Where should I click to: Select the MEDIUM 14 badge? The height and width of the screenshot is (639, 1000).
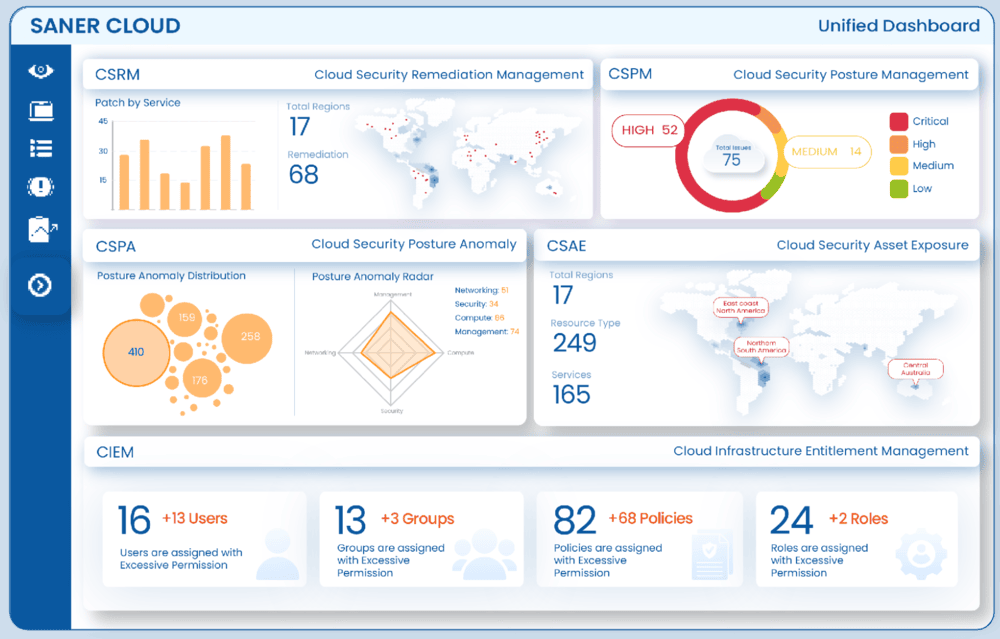(827, 152)
